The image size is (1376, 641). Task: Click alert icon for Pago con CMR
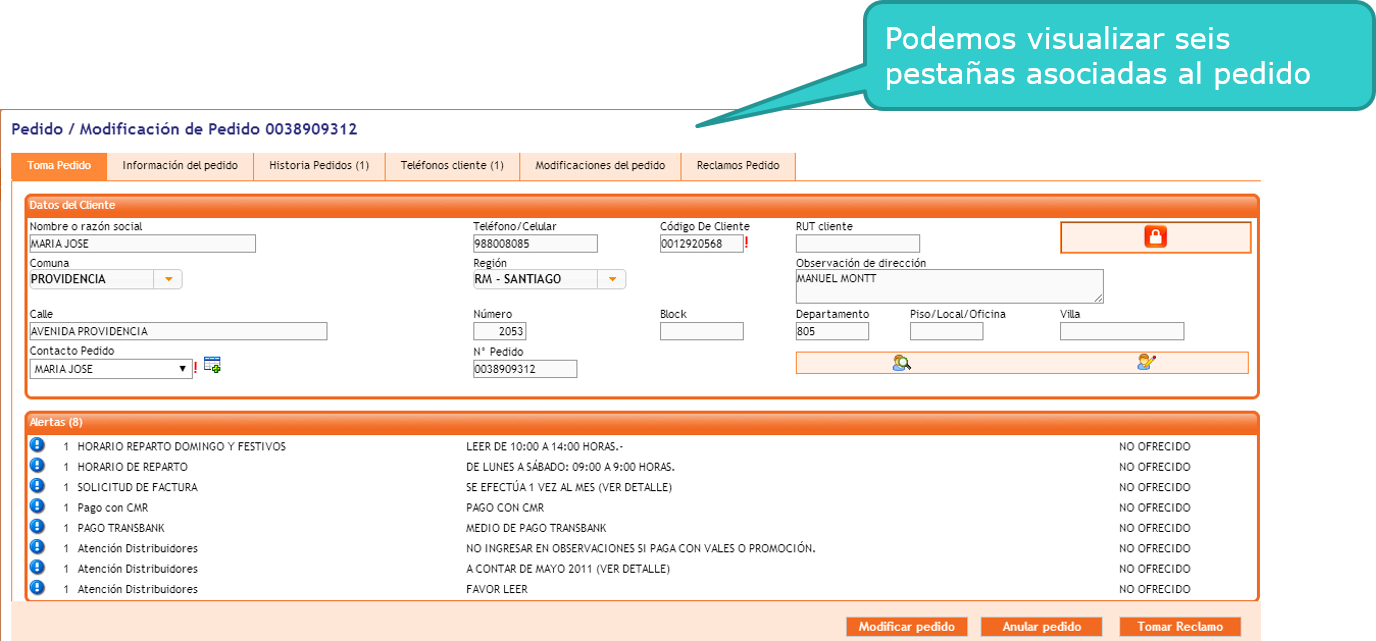[x=38, y=506]
